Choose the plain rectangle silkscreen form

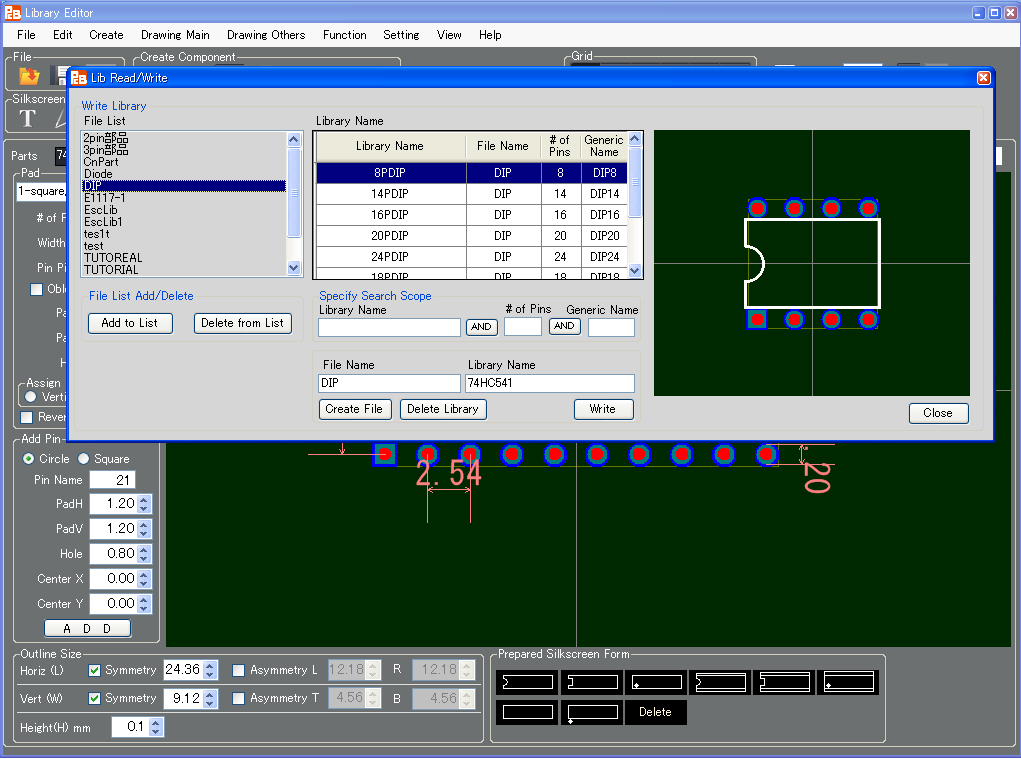click(x=527, y=712)
